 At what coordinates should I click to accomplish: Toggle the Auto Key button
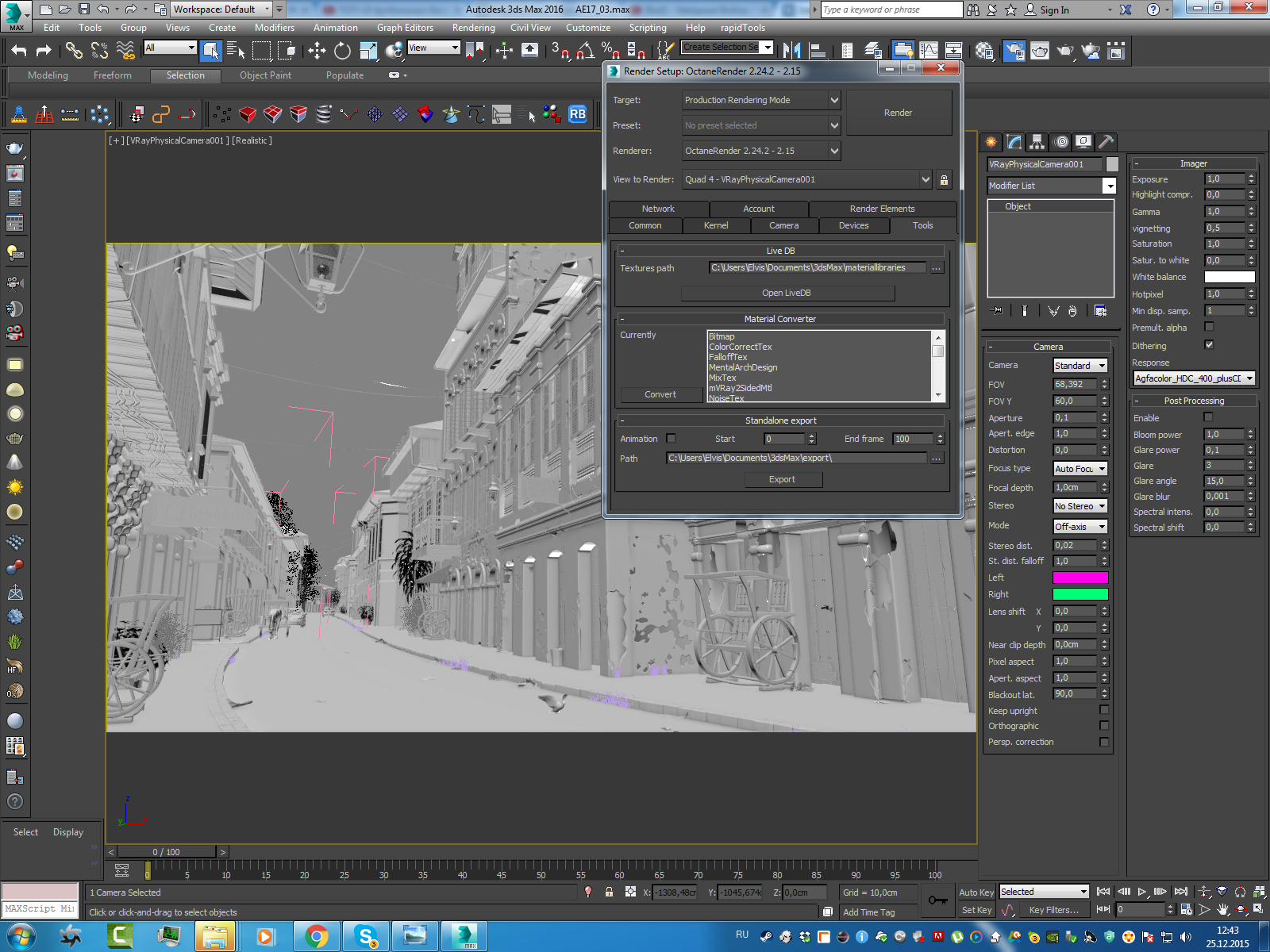point(976,892)
